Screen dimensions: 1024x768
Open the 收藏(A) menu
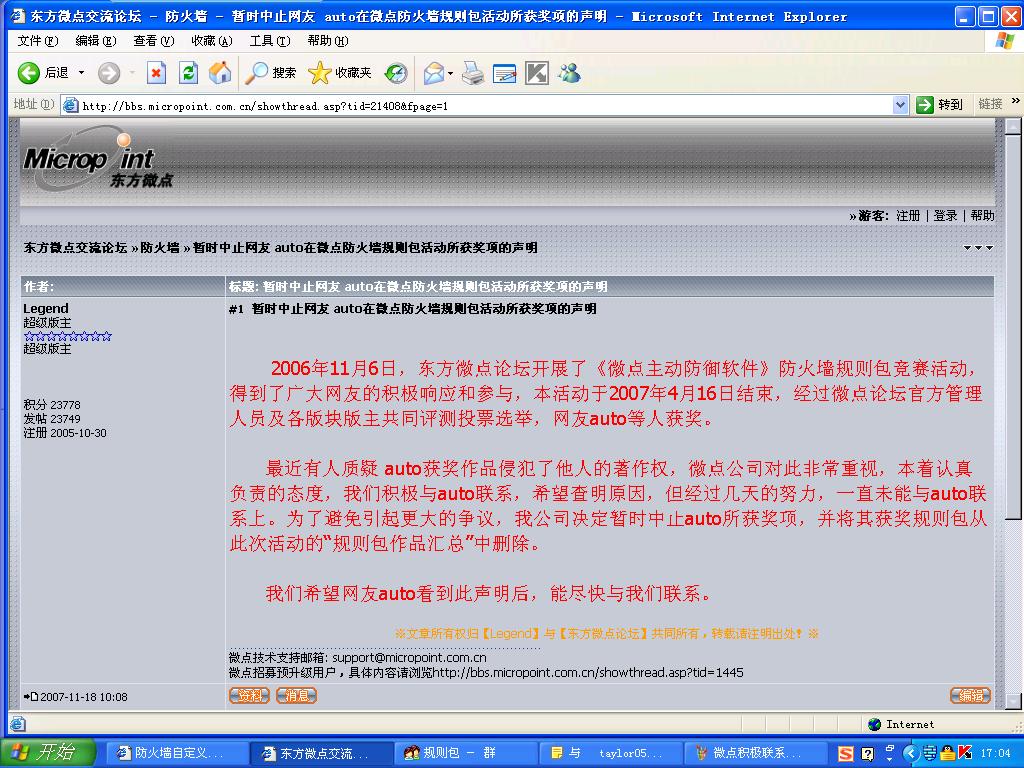(x=212, y=40)
